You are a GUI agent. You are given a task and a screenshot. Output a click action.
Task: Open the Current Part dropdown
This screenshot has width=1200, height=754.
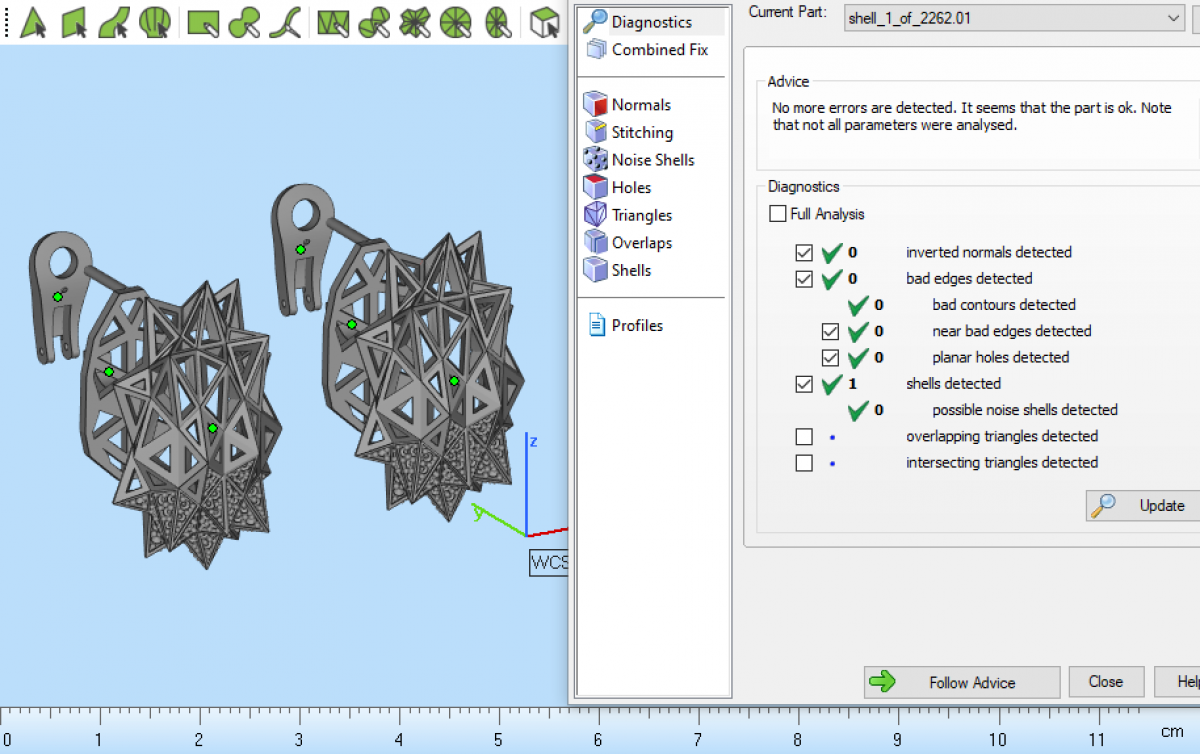[x=1173, y=17]
